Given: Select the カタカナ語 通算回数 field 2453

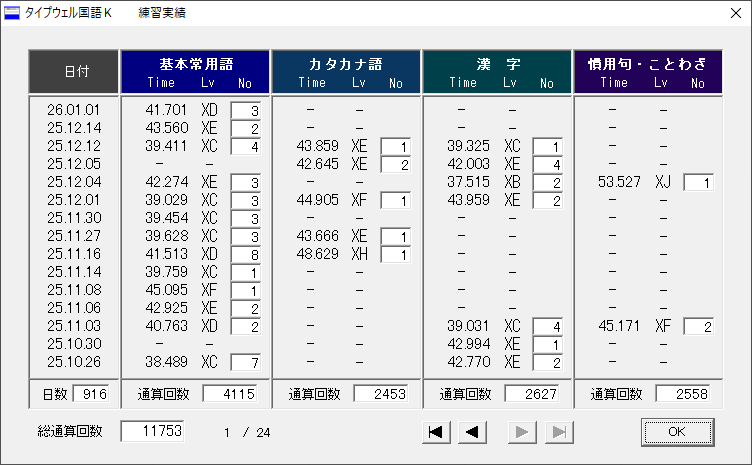Looking at the screenshot, I should click(381, 394).
